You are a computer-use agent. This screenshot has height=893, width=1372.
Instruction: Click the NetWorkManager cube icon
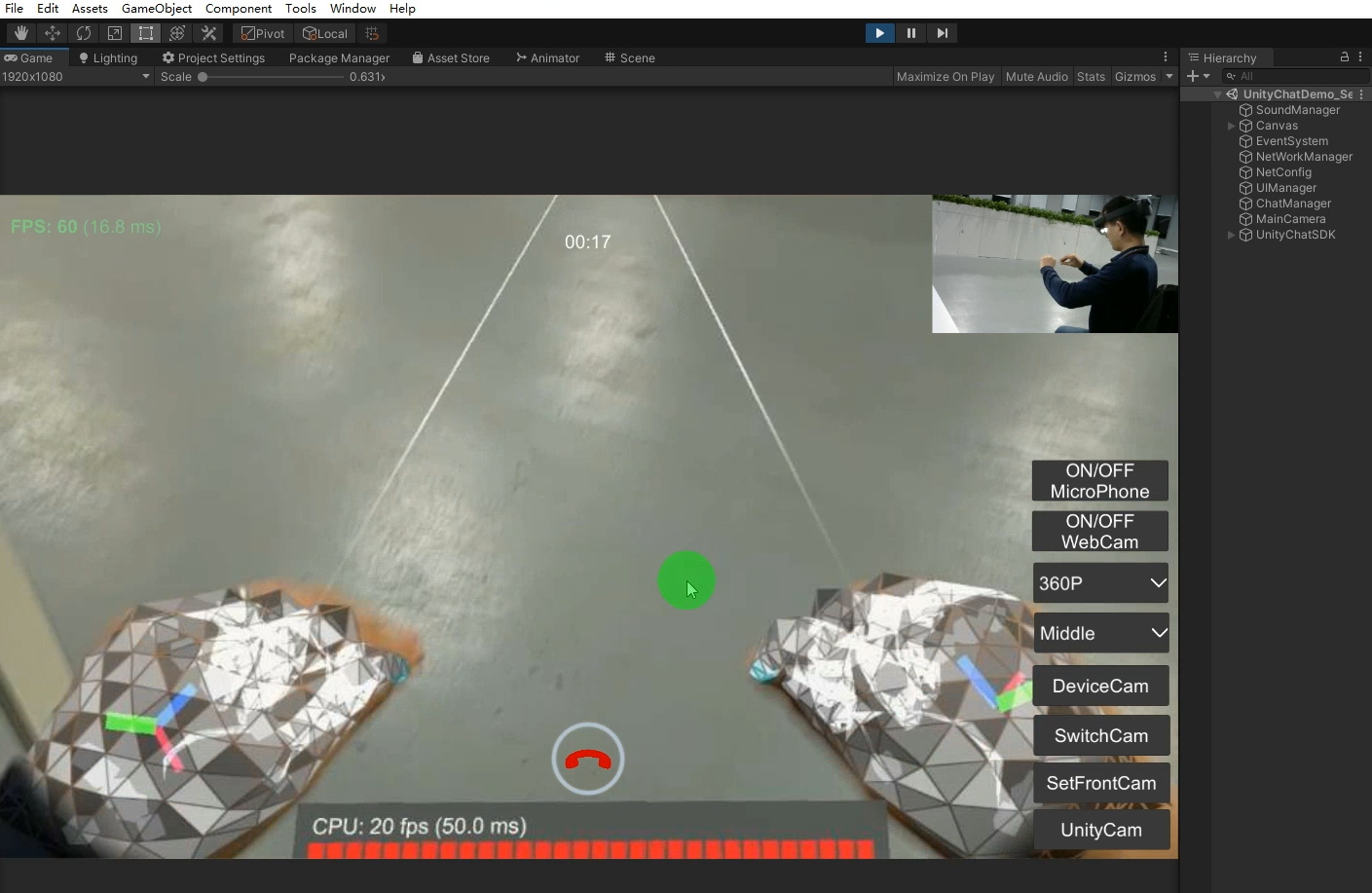click(1245, 157)
